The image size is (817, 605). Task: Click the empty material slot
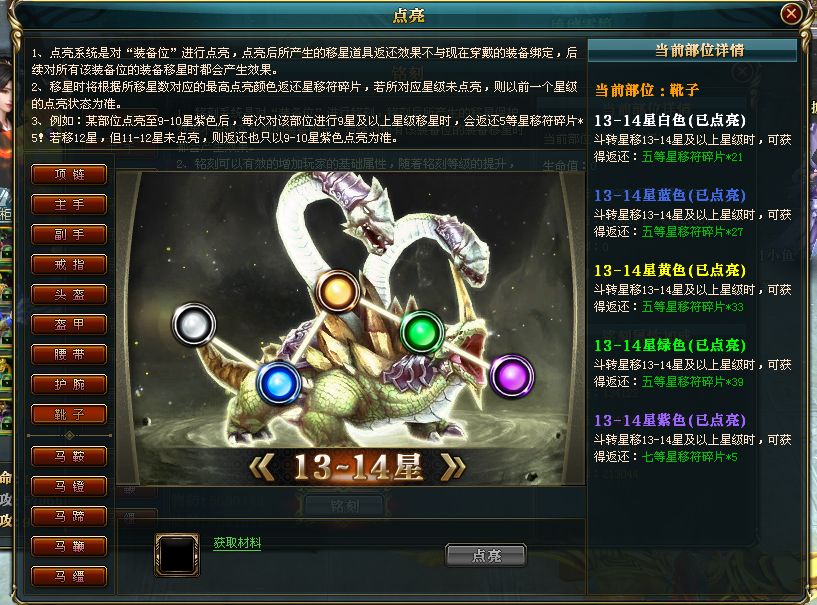(x=177, y=554)
